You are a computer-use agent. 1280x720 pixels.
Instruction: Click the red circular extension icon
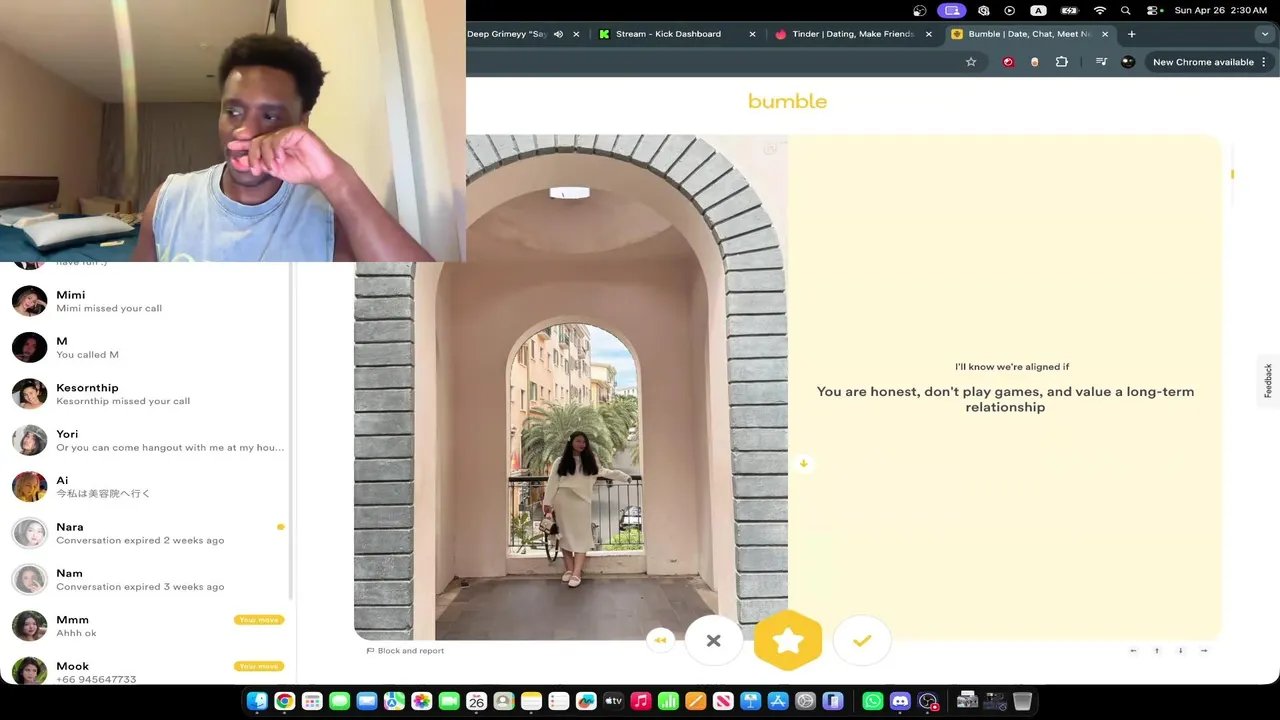tap(1008, 62)
